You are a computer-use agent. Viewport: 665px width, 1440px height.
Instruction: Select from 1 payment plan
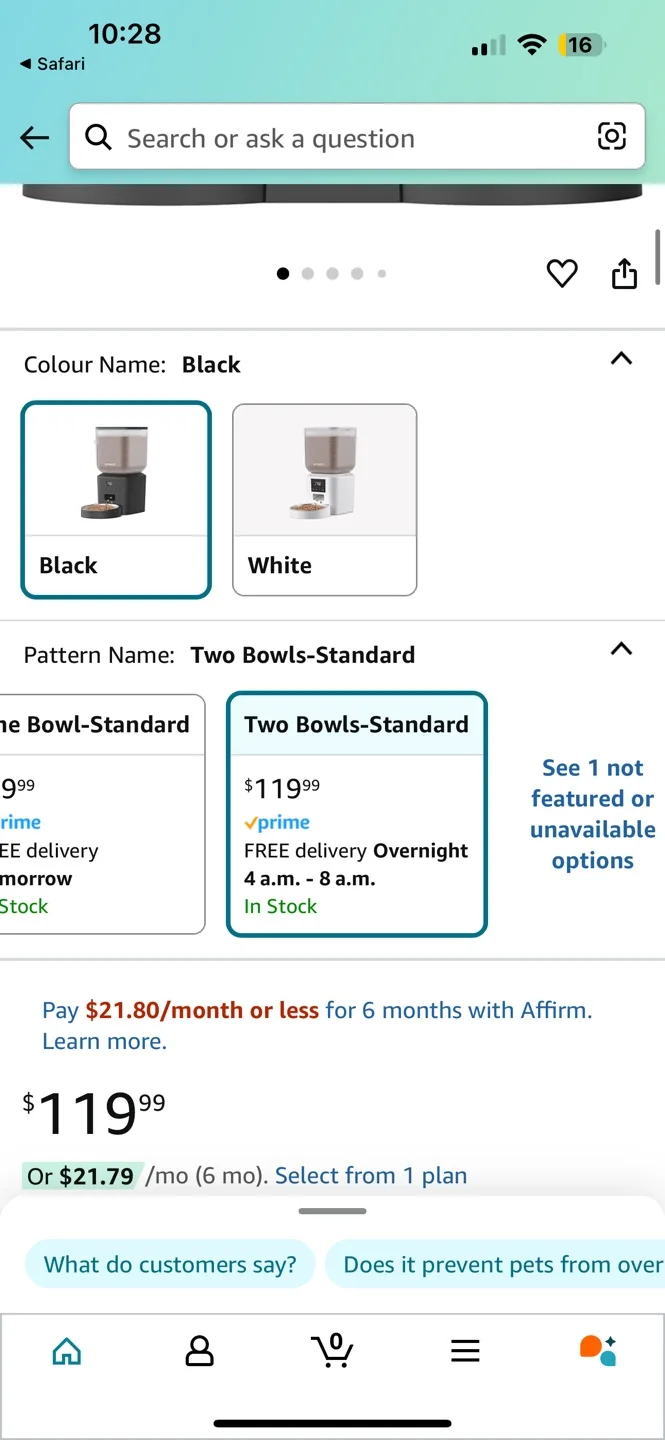pyautogui.click(x=370, y=1175)
